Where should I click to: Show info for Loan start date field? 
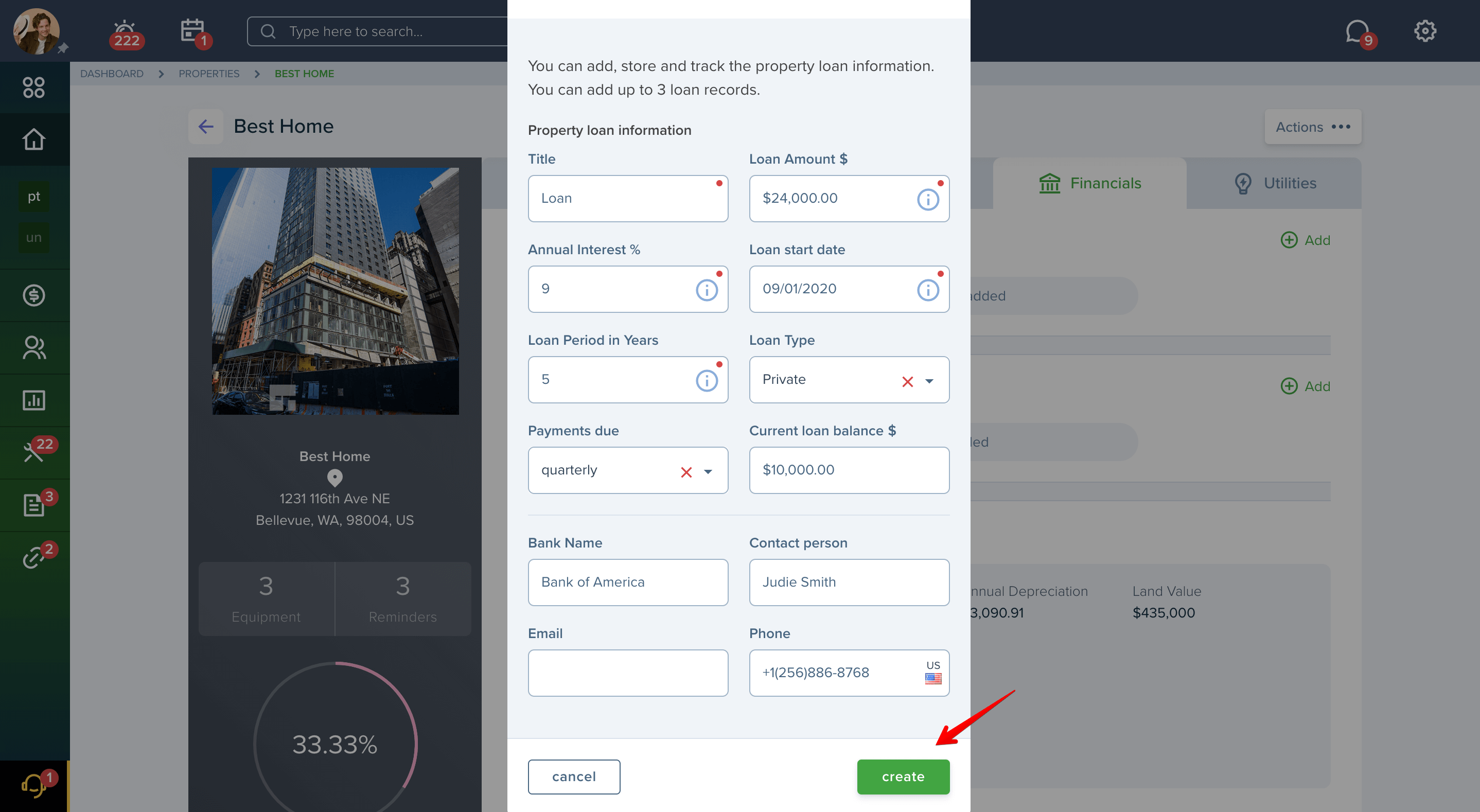[x=927, y=290]
